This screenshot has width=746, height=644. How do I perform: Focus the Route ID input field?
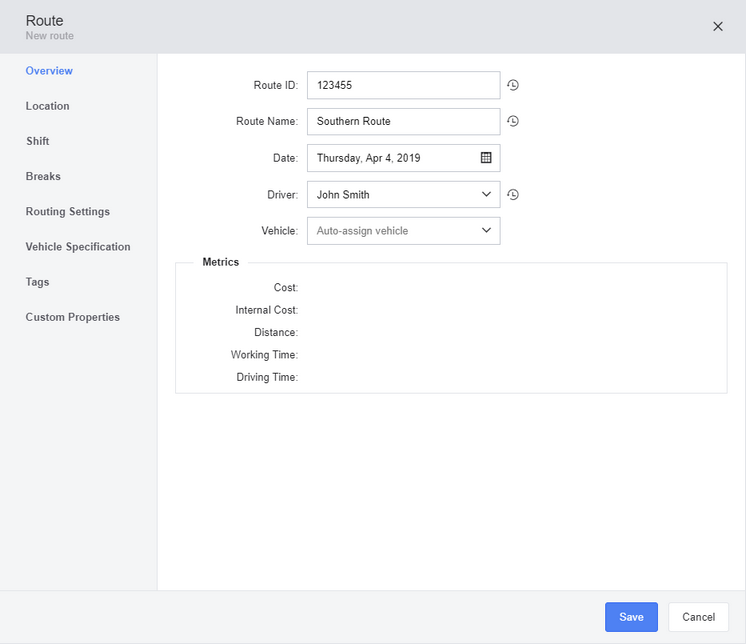(x=403, y=85)
